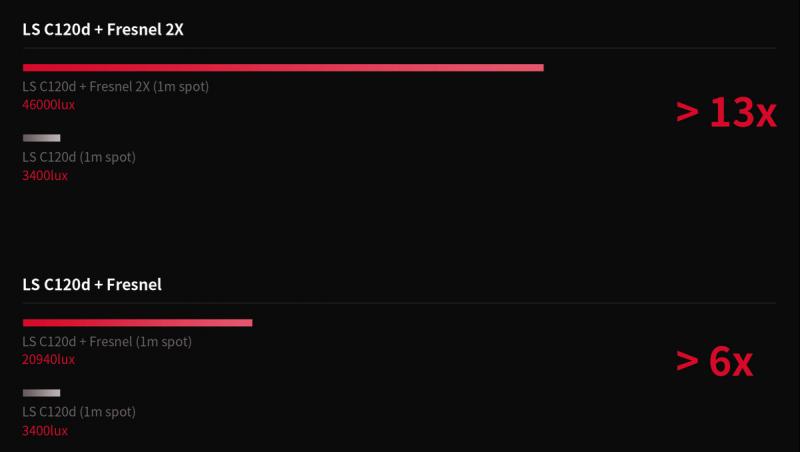This screenshot has width=800, height=452.
Task: Click the 3400lux value in the Fresnel 2X section
Action: coord(45,176)
